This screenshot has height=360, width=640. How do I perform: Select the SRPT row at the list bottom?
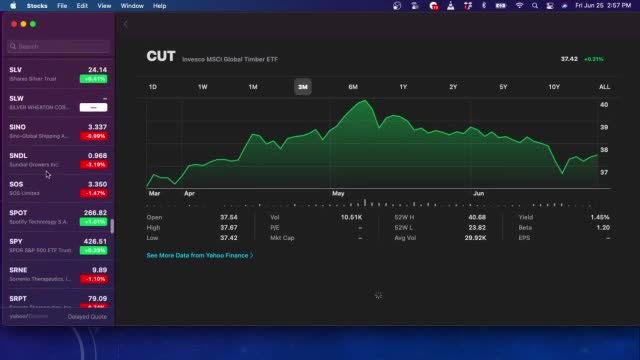(x=58, y=301)
